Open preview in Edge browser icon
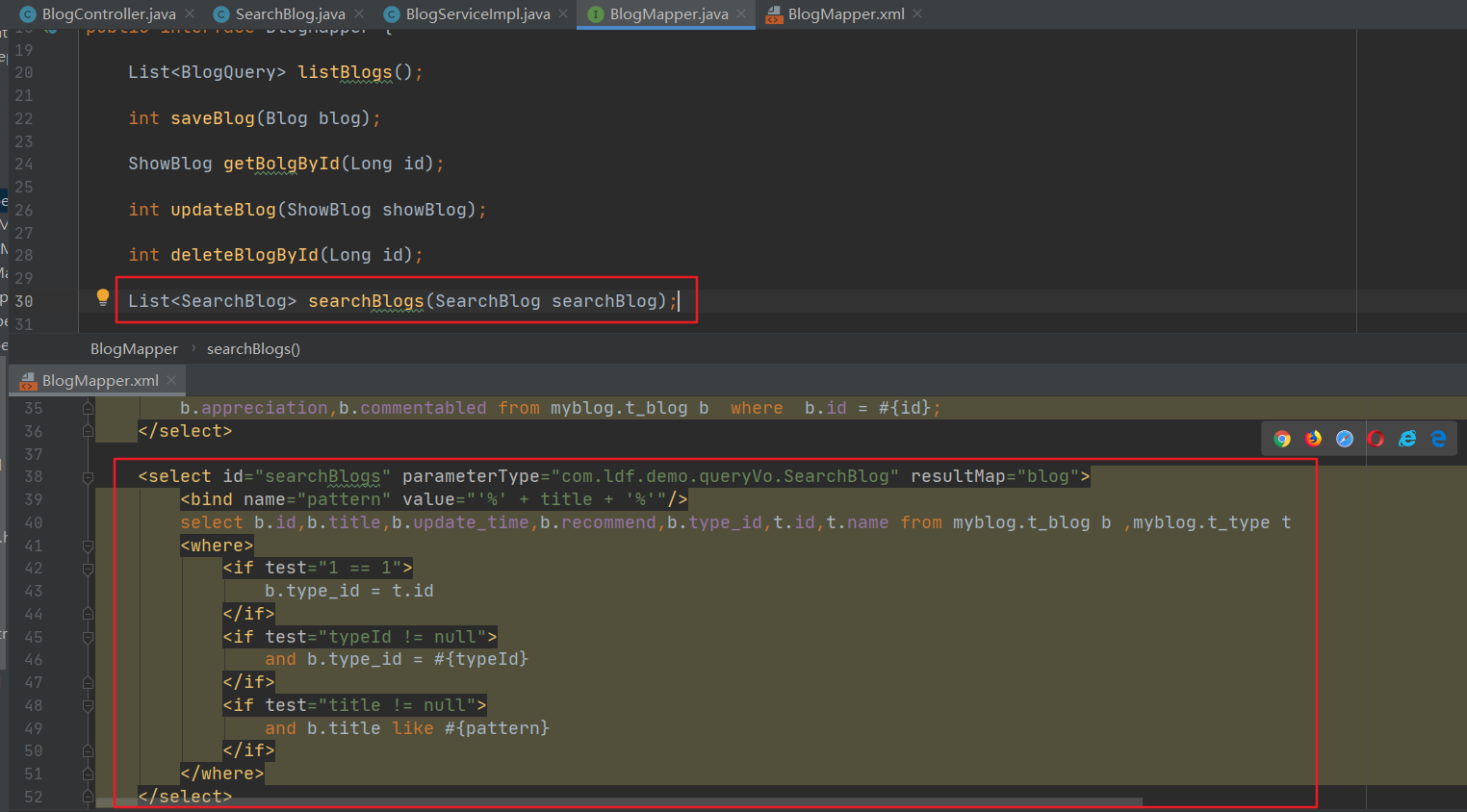This screenshot has width=1467, height=812. click(x=1438, y=439)
